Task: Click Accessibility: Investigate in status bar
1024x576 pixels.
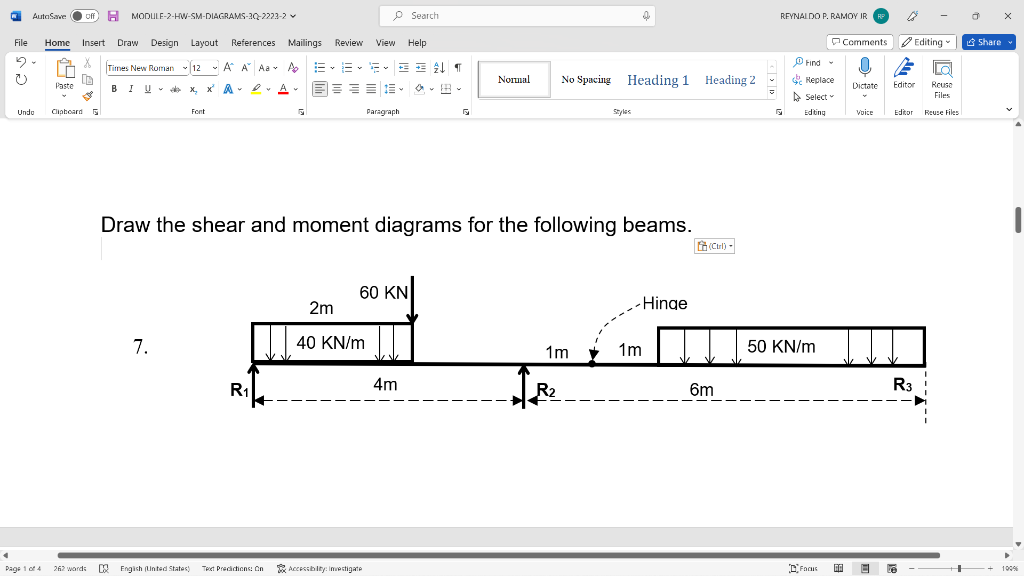Action: [x=319, y=568]
